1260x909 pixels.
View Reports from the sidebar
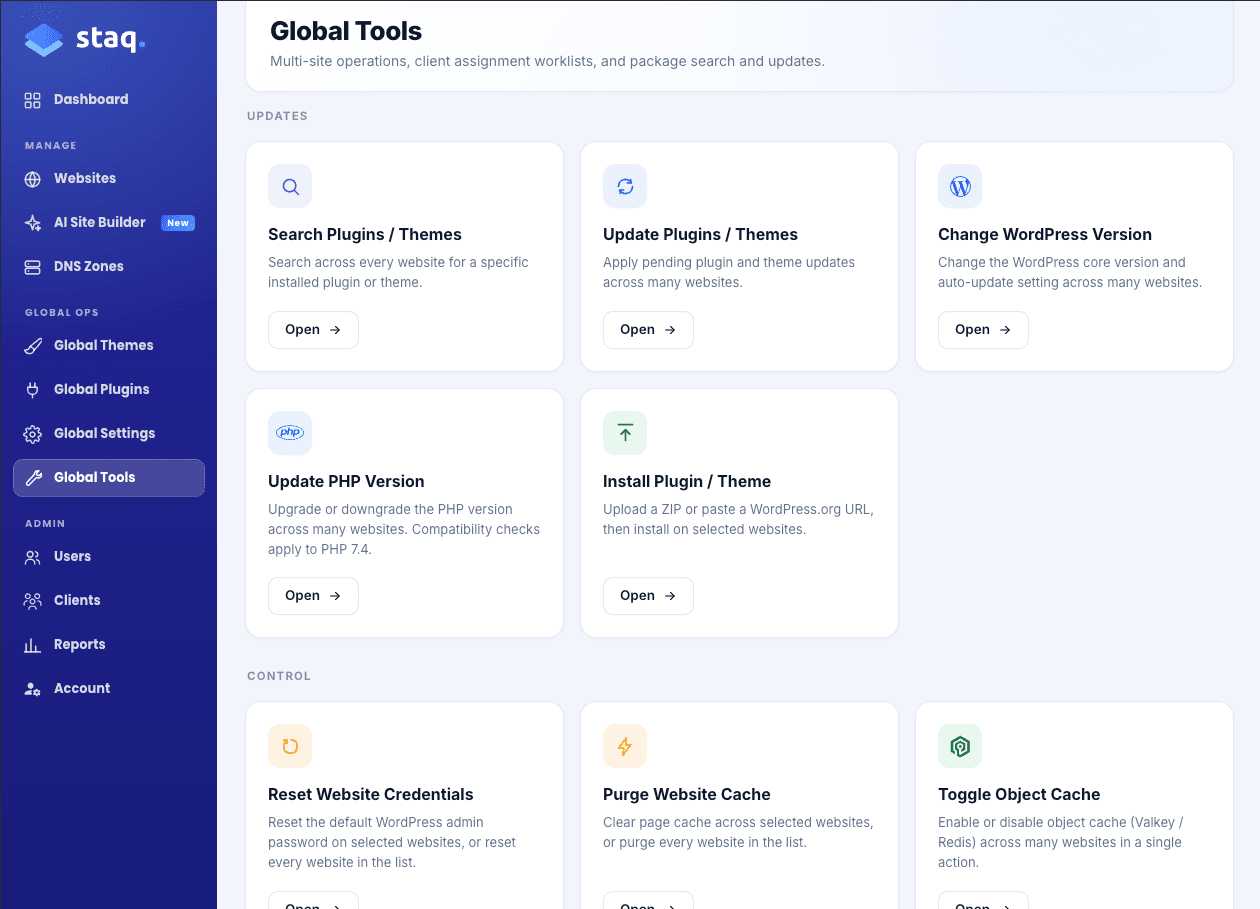[x=109, y=644]
